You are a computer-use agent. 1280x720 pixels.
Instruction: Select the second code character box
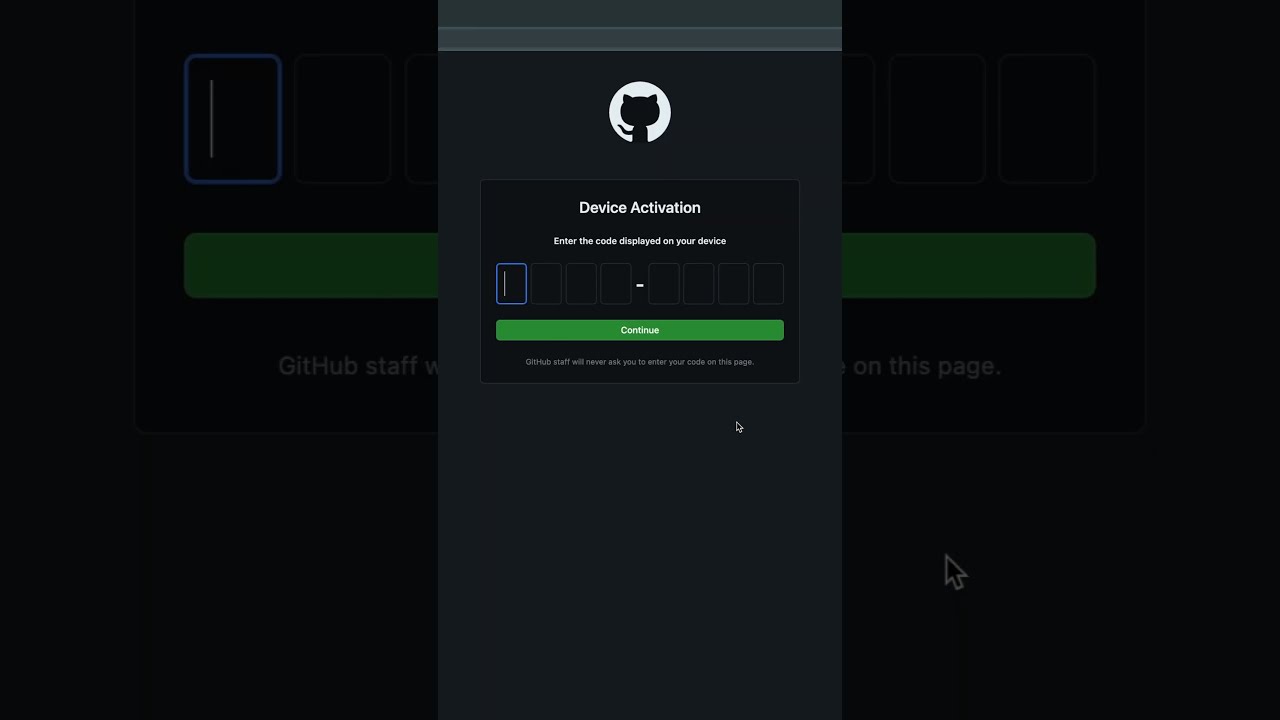(x=546, y=284)
